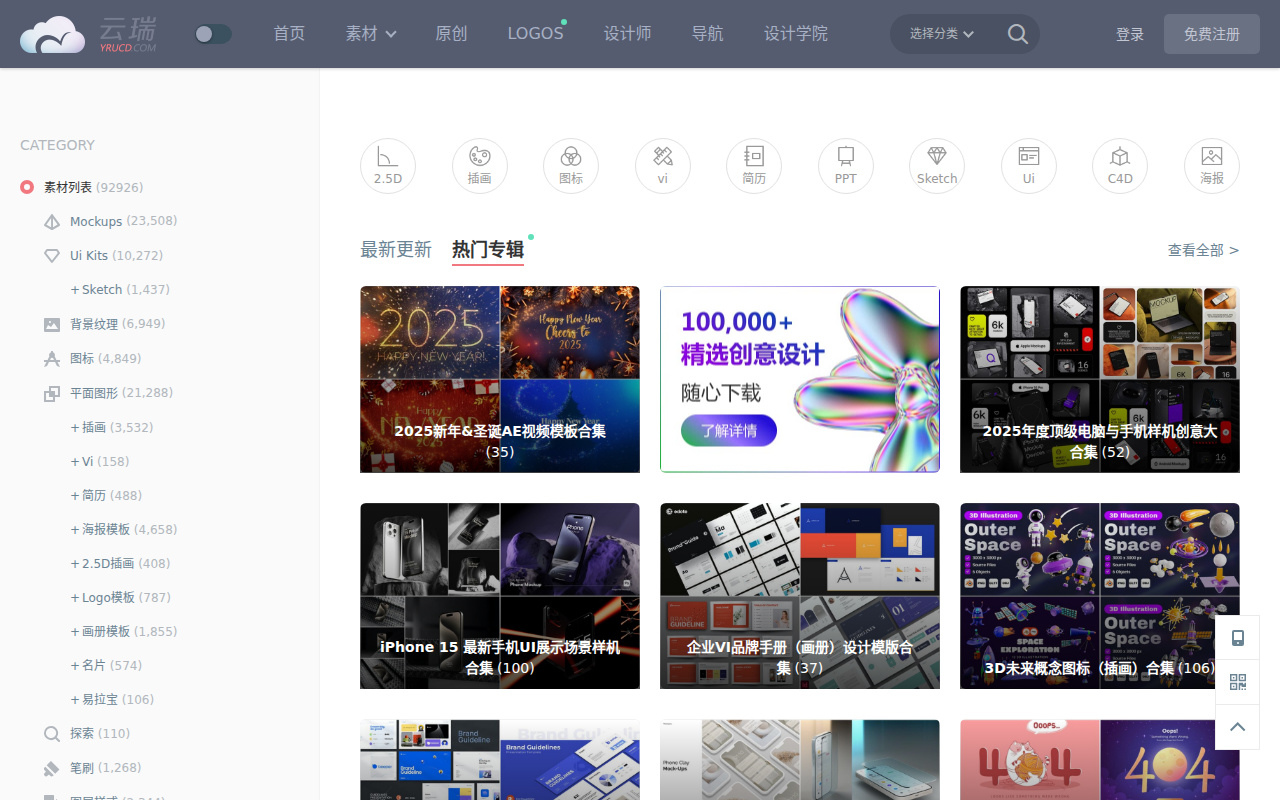Open the 404 illustration album thumbnail
The image size is (1280, 800).
click(x=1100, y=760)
